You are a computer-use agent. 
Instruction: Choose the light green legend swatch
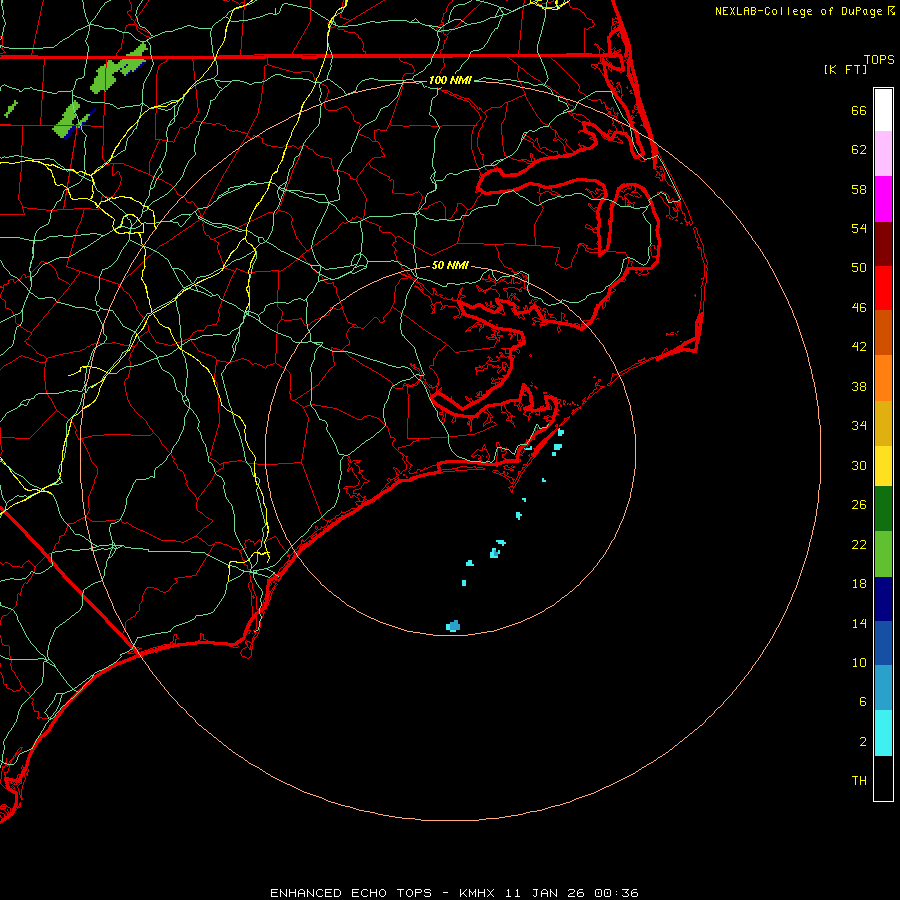[x=883, y=554]
